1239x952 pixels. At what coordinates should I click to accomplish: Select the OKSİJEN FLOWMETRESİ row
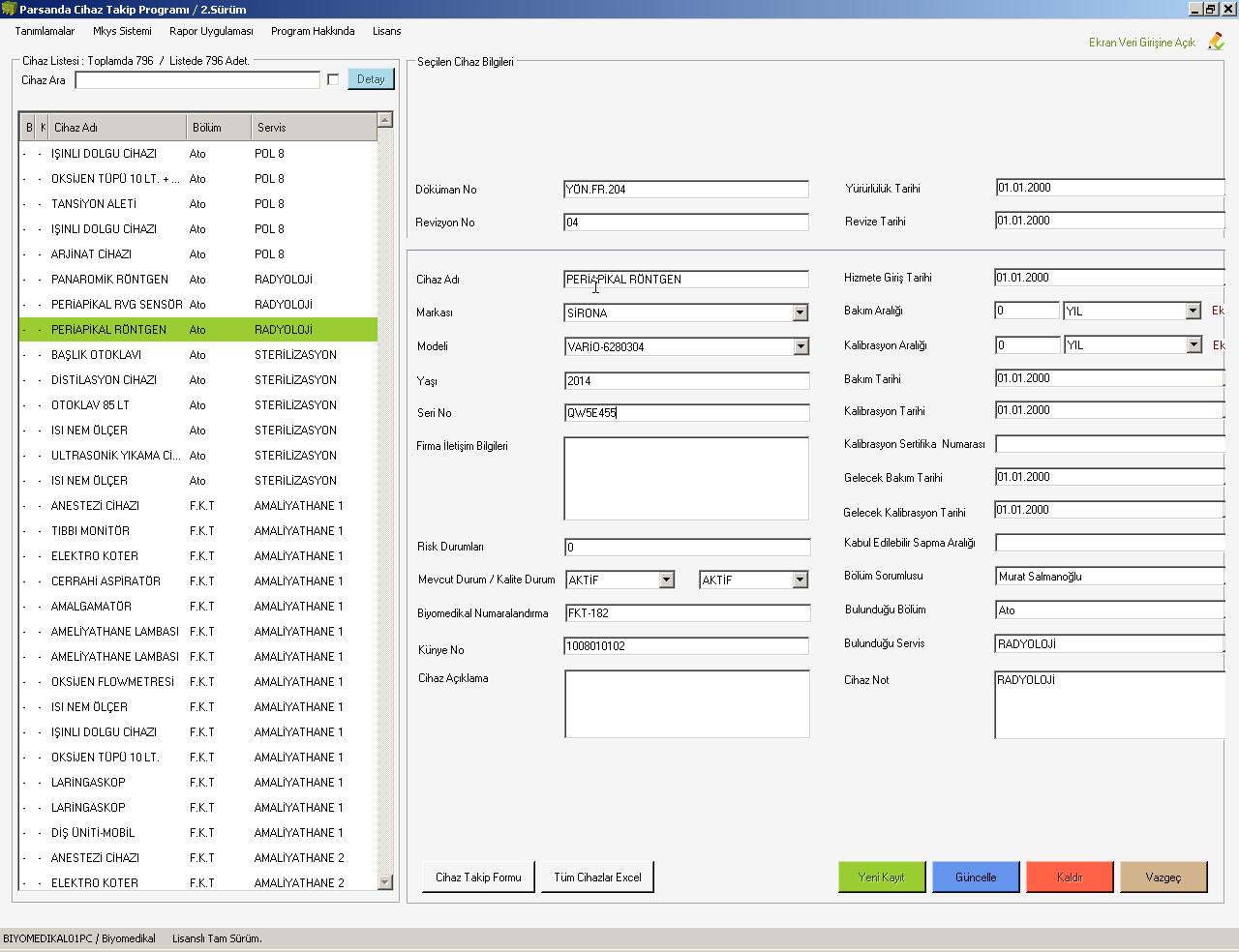(x=198, y=682)
